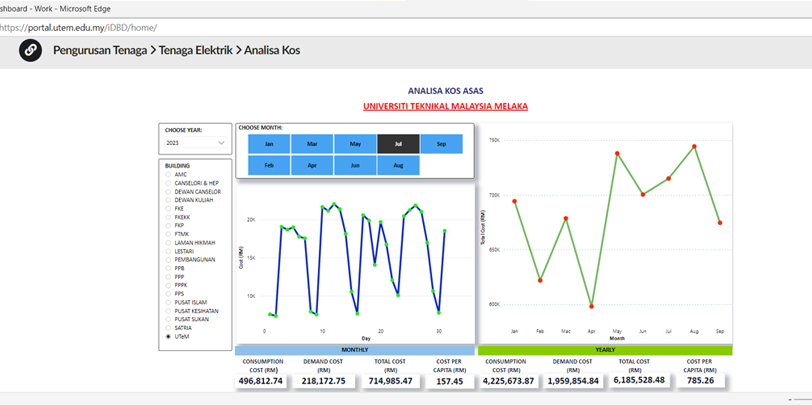Select Aug in month slicer
The width and height of the screenshot is (812, 405).
pyautogui.click(x=398, y=165)
